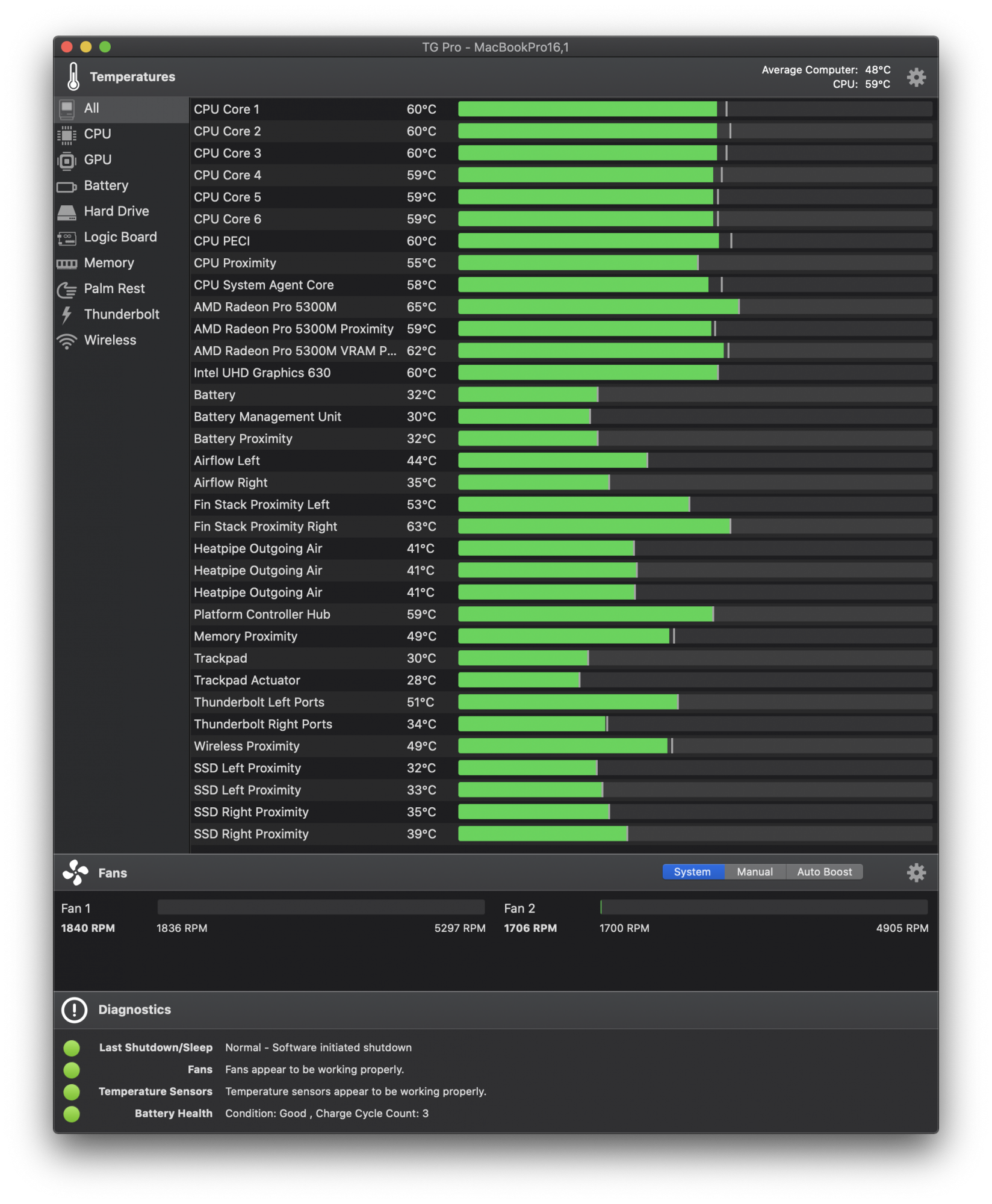Image resolution: width=992 pixels, height=1204 pixels.
Task: Select GPU icon in sidebar
Action: coord(67,160)
